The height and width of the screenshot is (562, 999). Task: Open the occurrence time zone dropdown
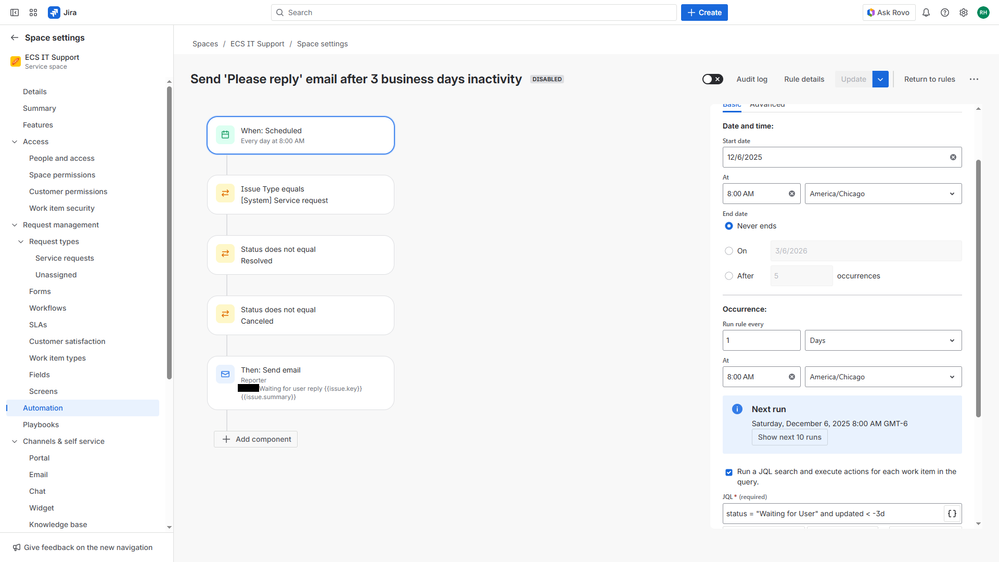click(x=883, y=377)
